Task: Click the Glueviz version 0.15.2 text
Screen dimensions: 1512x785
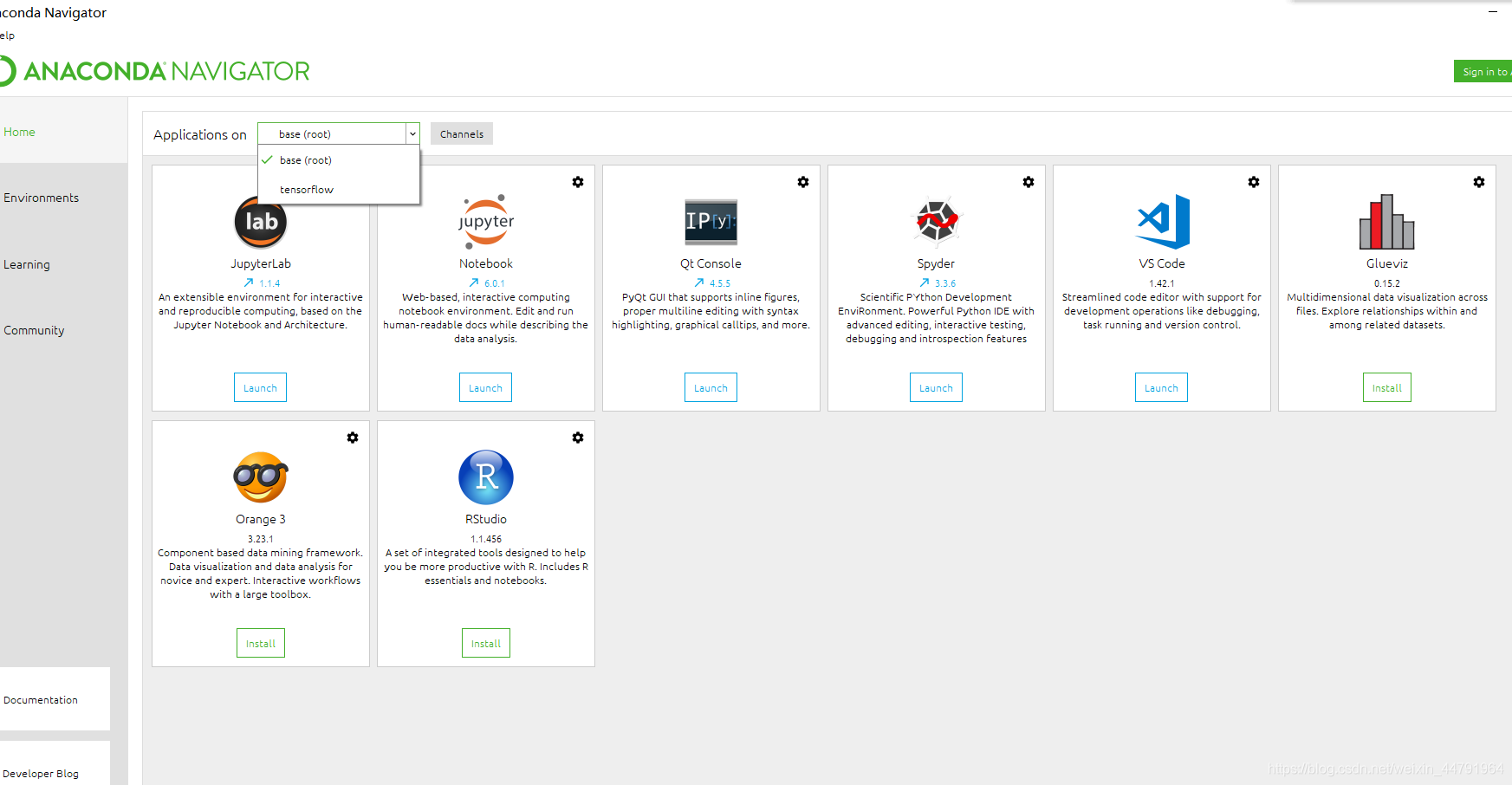Action: pos(1387,283)
